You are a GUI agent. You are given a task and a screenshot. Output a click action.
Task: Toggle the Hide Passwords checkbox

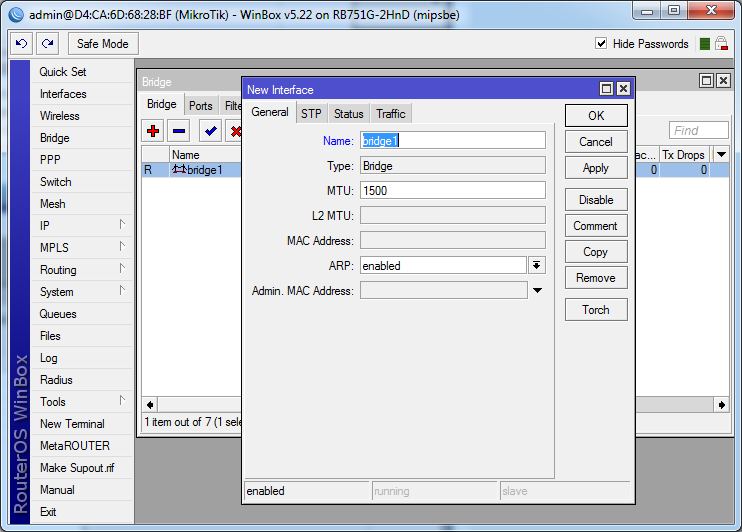601,44
